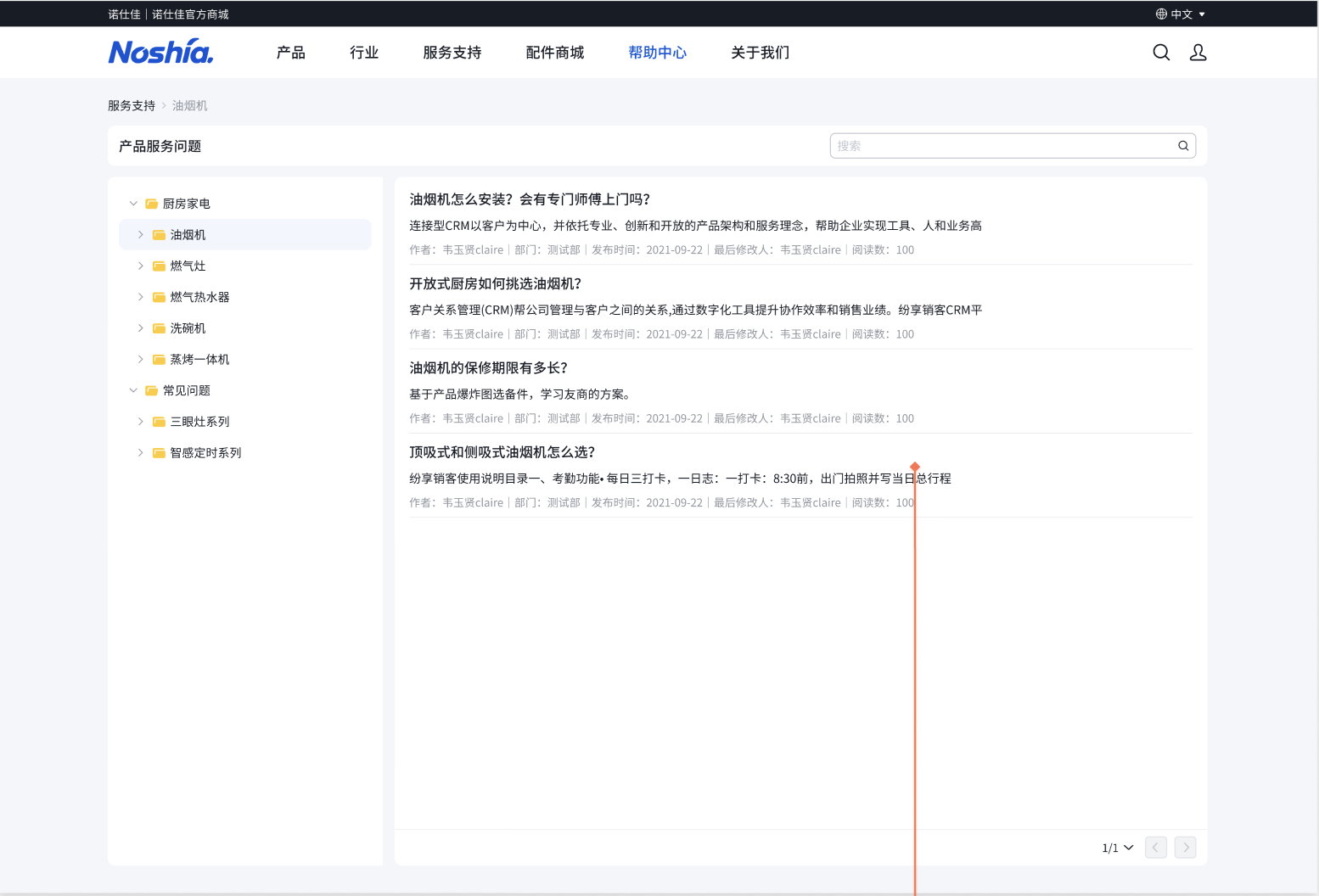Click the Noshia logo

coord(160,52)
